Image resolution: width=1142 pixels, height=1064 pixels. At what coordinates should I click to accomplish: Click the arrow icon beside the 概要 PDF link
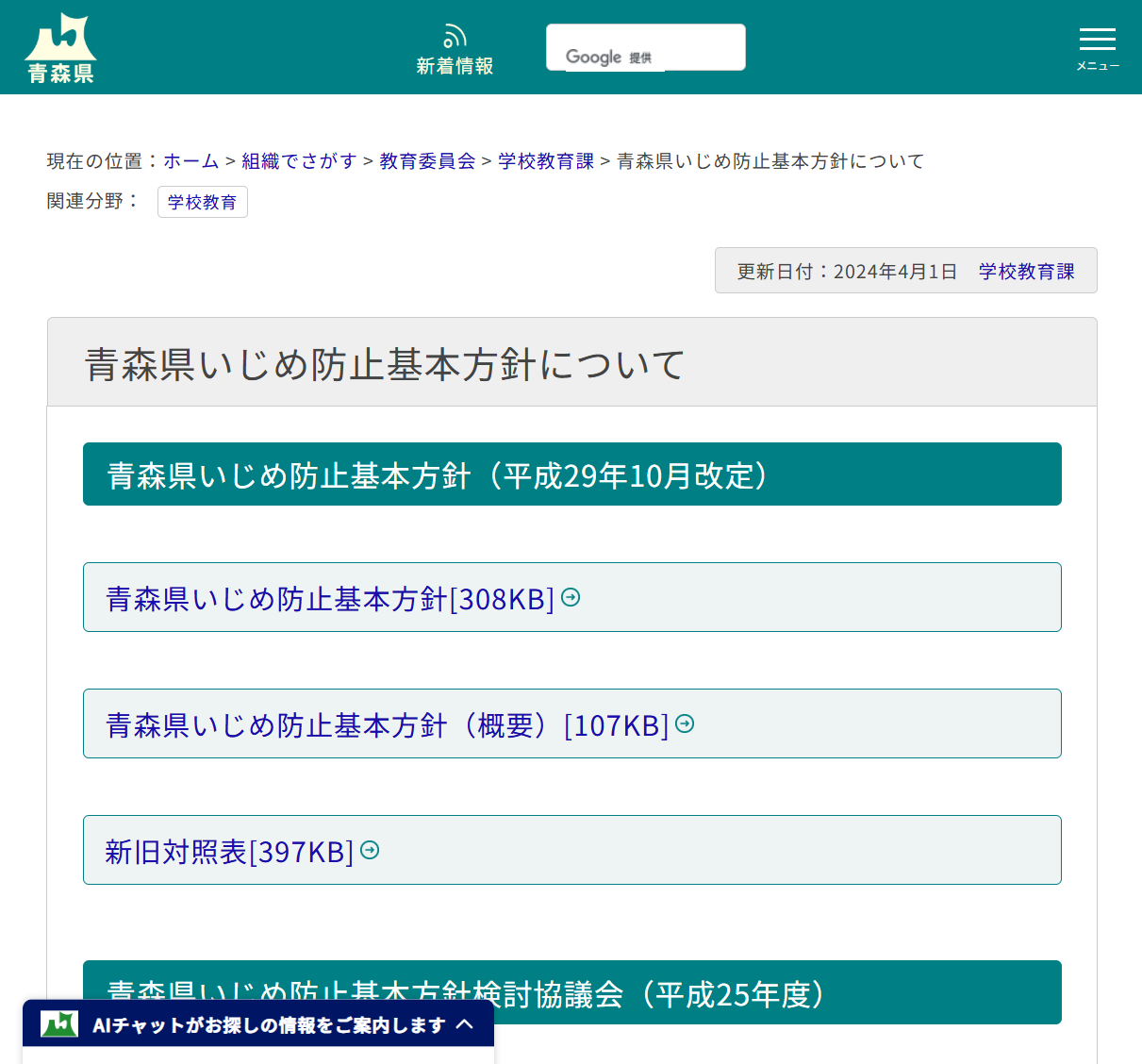tap(685, 723)
